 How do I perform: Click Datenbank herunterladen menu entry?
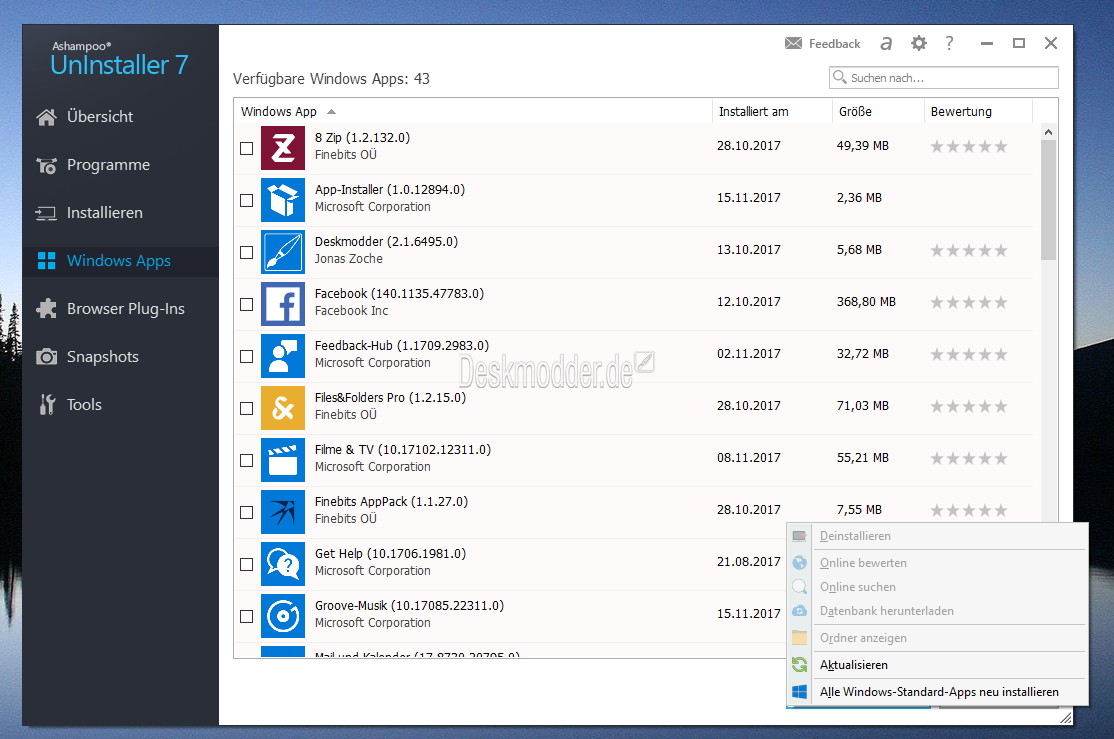coord(937,611)
